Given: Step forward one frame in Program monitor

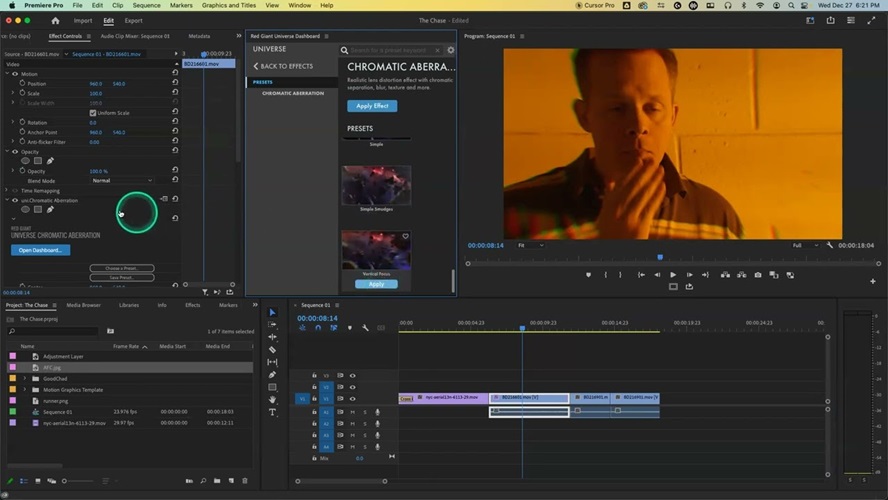Looking at the screenshot, I should [689, 275].
